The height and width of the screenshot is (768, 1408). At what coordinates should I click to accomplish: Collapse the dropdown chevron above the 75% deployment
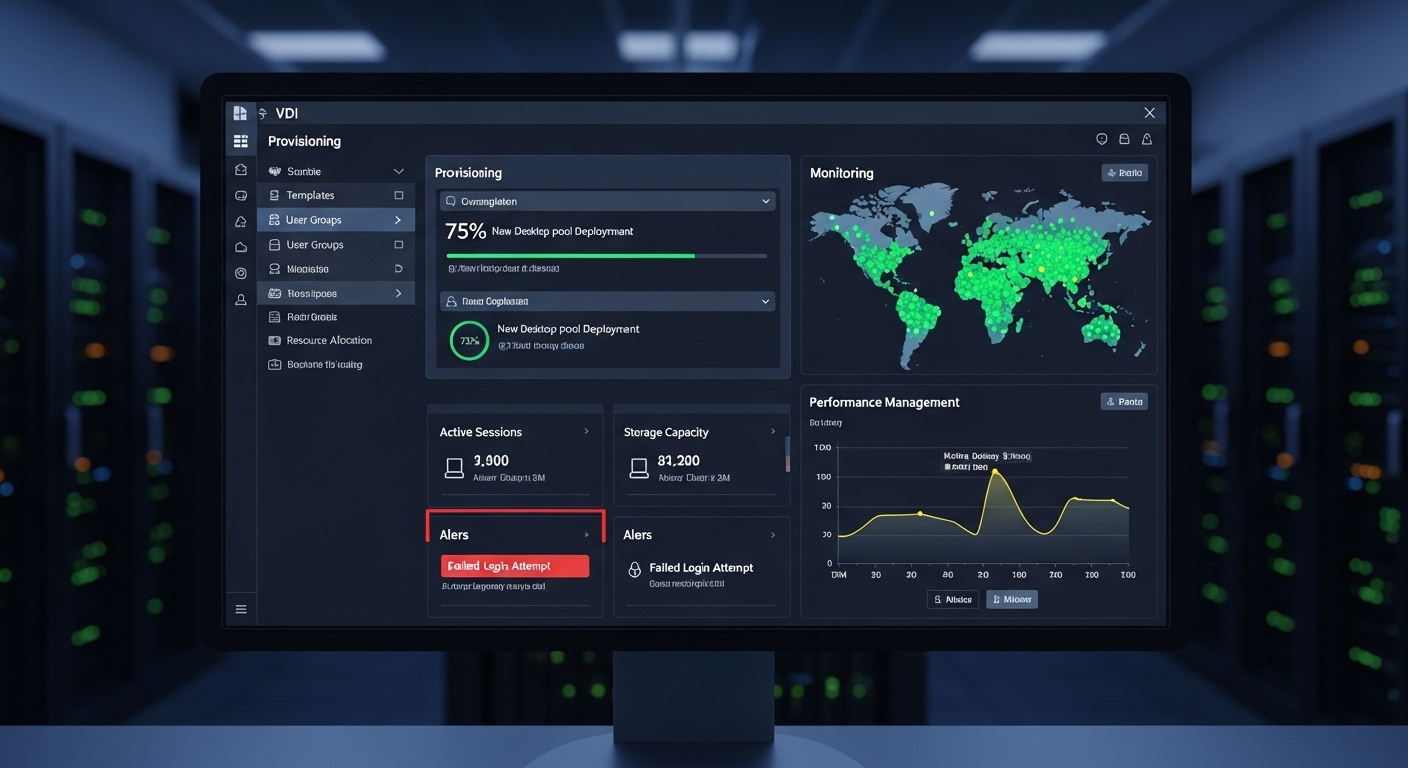pos(766,201)
